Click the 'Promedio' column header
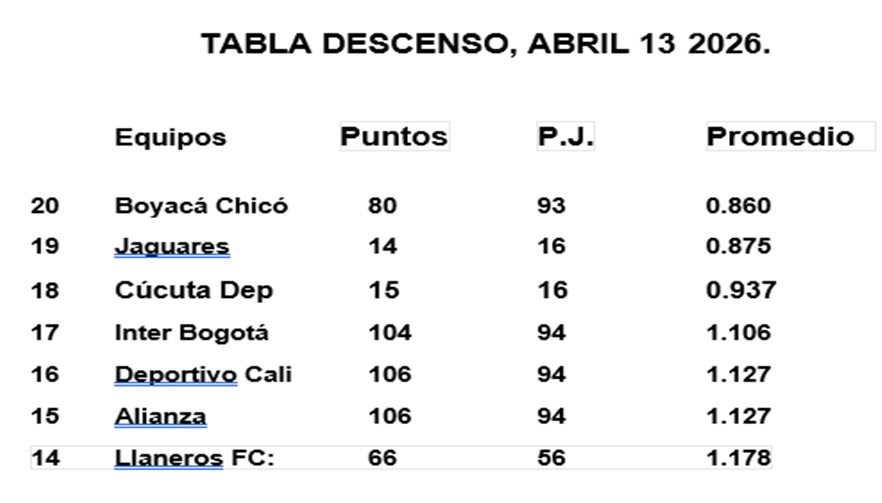The image size is (882, 503). coord(780,136)
